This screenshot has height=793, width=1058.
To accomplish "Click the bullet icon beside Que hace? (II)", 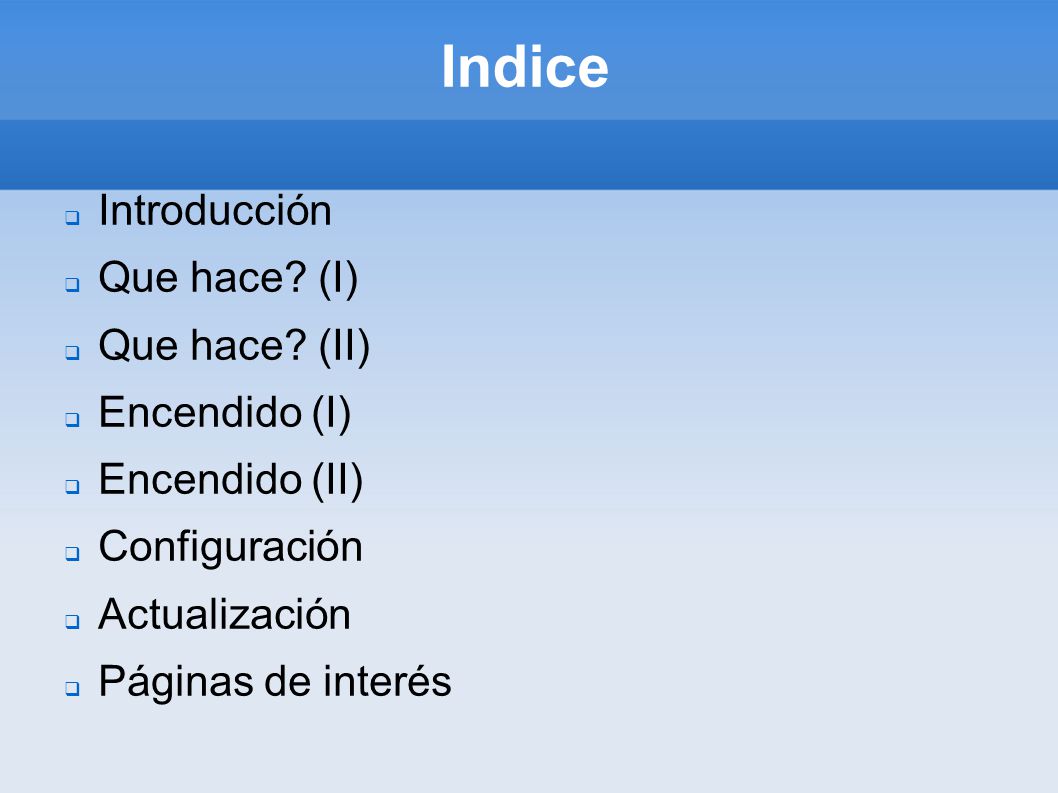I will pyautogui.click(x=72, y=352).
